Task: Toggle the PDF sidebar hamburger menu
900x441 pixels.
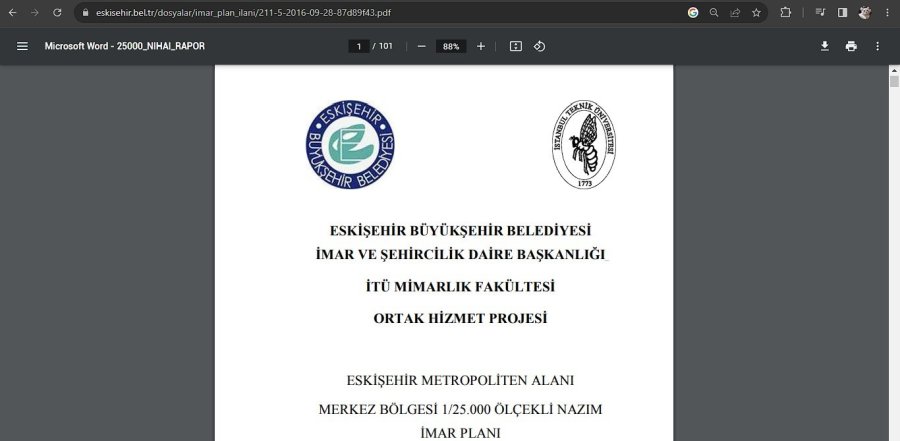Action: tap(22, 47)
